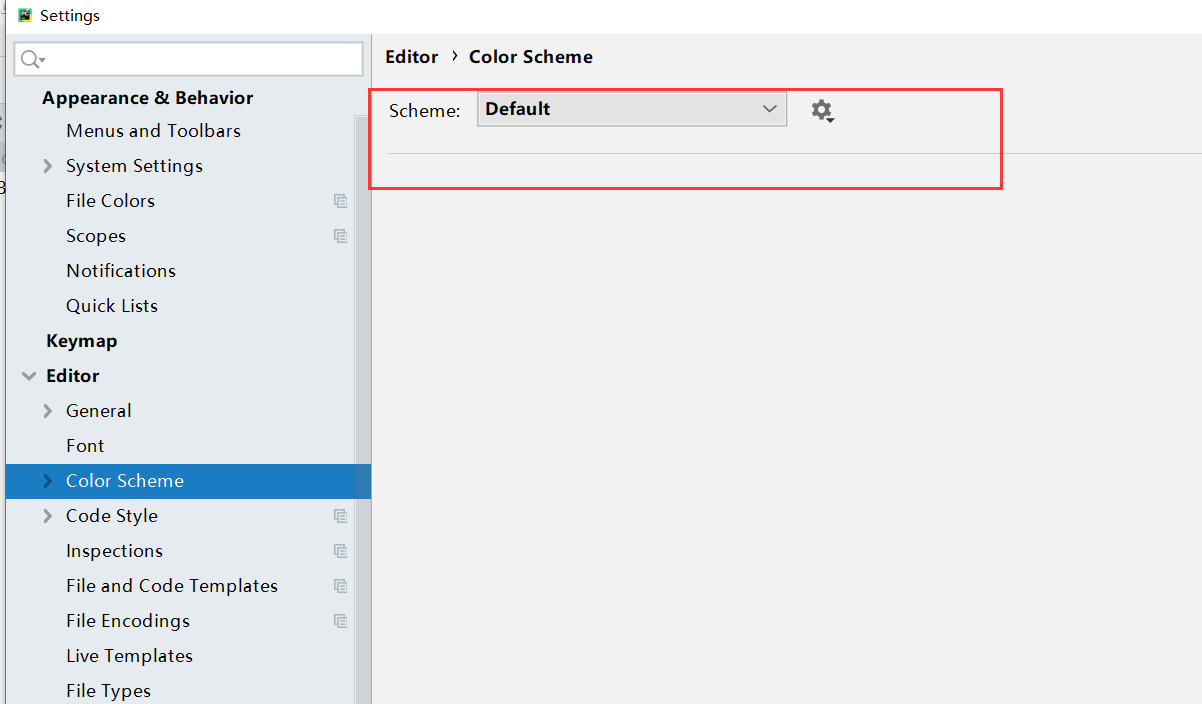Viewport: 1202px width, 704px height.
Task: Click the project-level icon beside Inspections
Action: [x=340, y=551]
